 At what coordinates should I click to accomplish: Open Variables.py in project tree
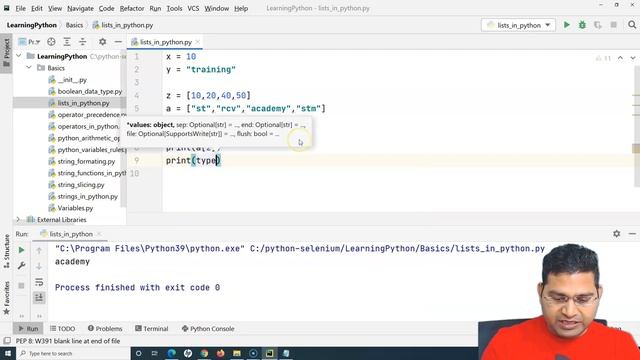pos(75,208)
